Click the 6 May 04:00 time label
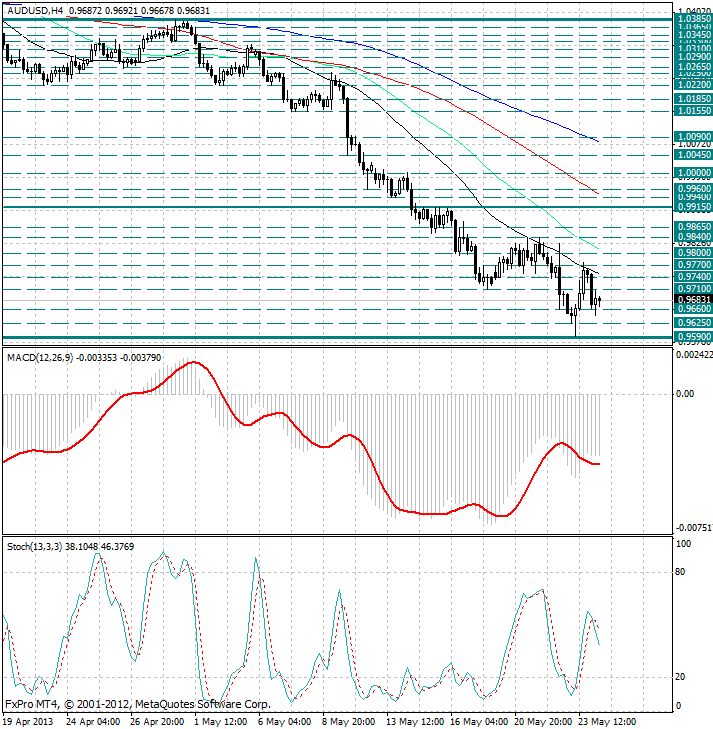713x729 pixels. [285, 722]
